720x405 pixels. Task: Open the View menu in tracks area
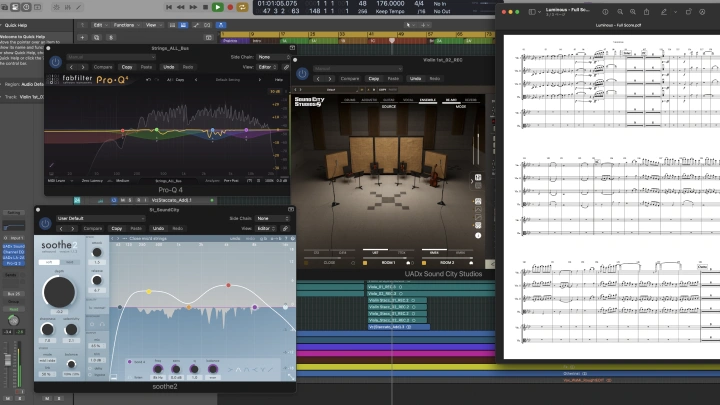[x=152, y=25]
